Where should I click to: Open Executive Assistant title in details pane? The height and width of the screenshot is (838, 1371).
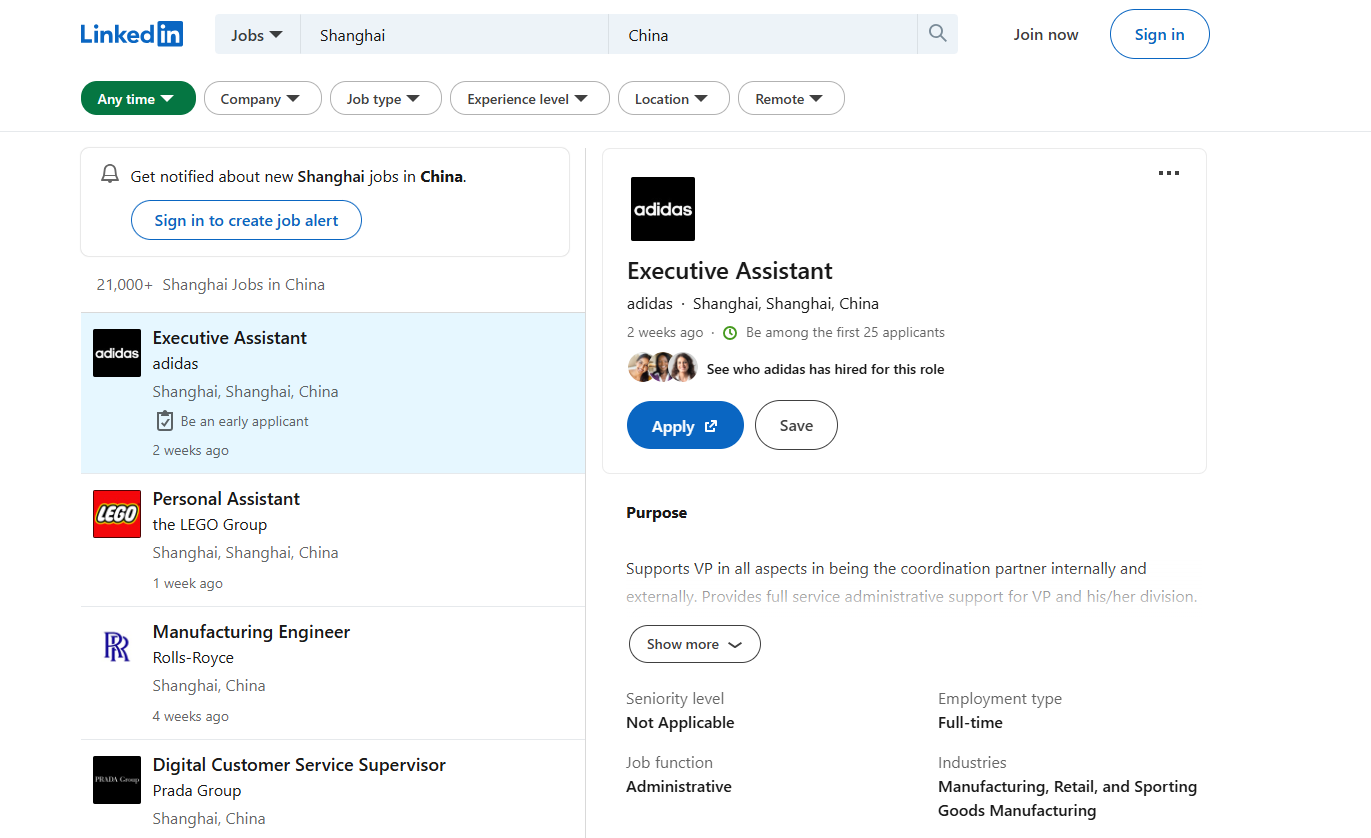[x=729, y=271]
